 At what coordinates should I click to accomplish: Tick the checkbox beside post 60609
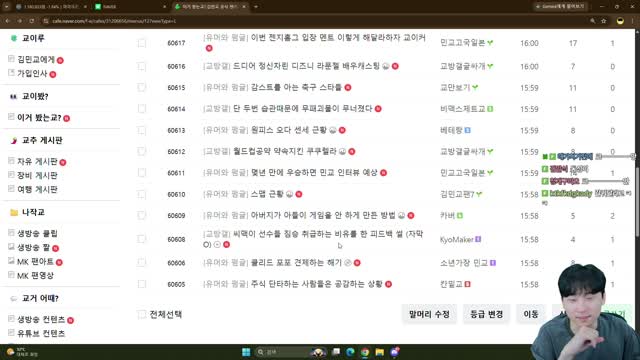142,215
